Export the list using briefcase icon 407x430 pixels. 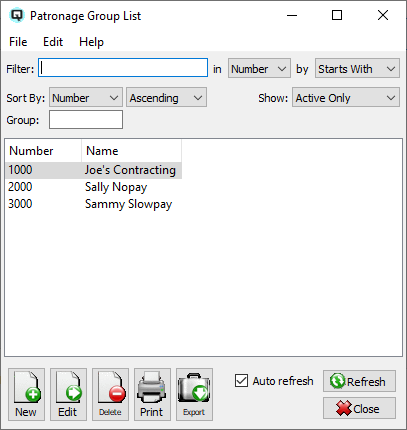pos(194,394)
